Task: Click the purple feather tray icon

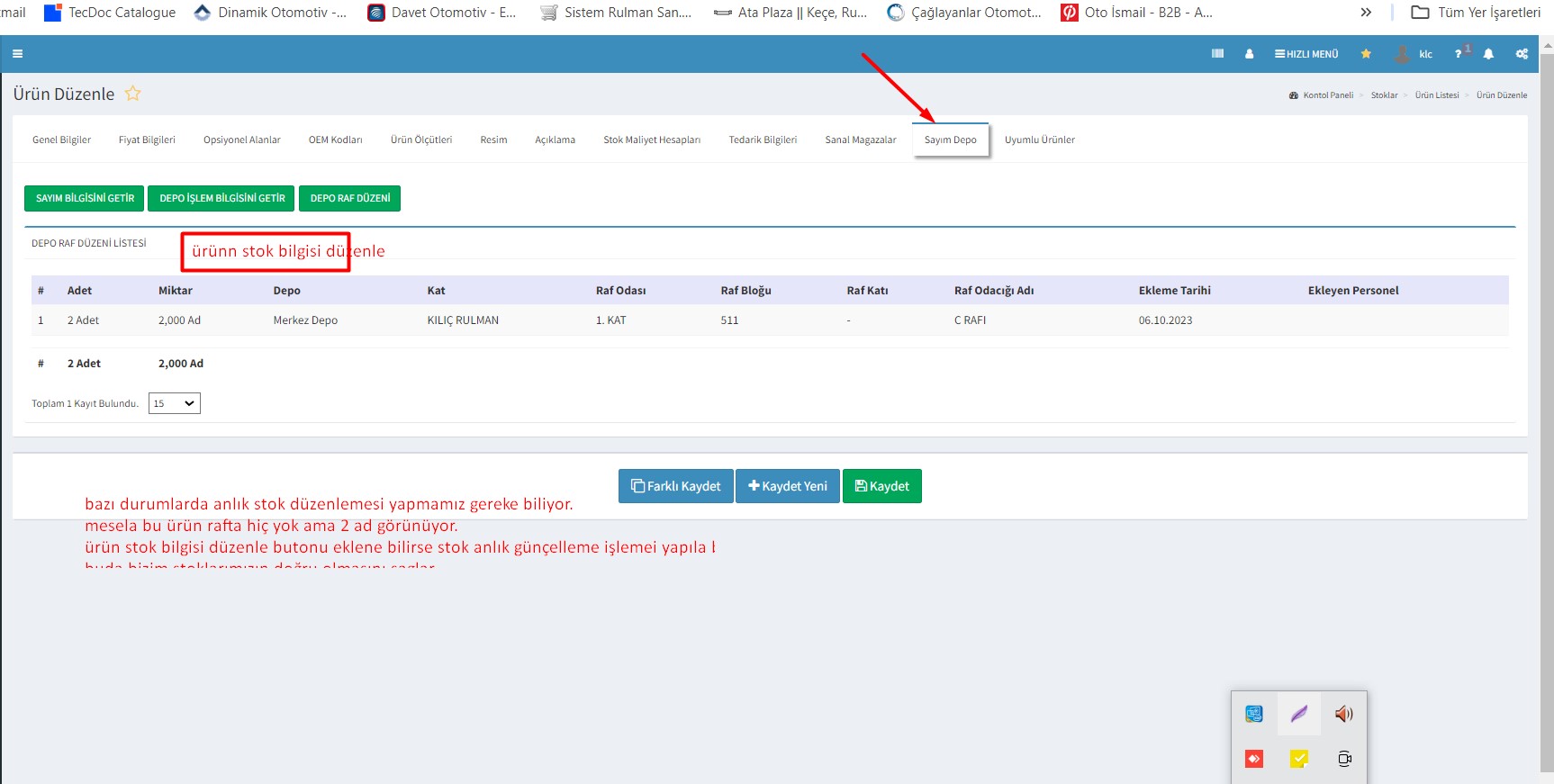Action: [x=1298, y=714]
